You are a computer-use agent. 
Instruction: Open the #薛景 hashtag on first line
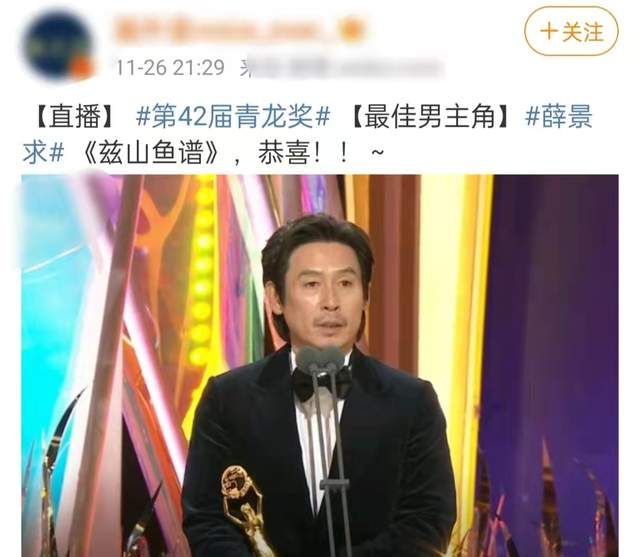click(559, 116)
